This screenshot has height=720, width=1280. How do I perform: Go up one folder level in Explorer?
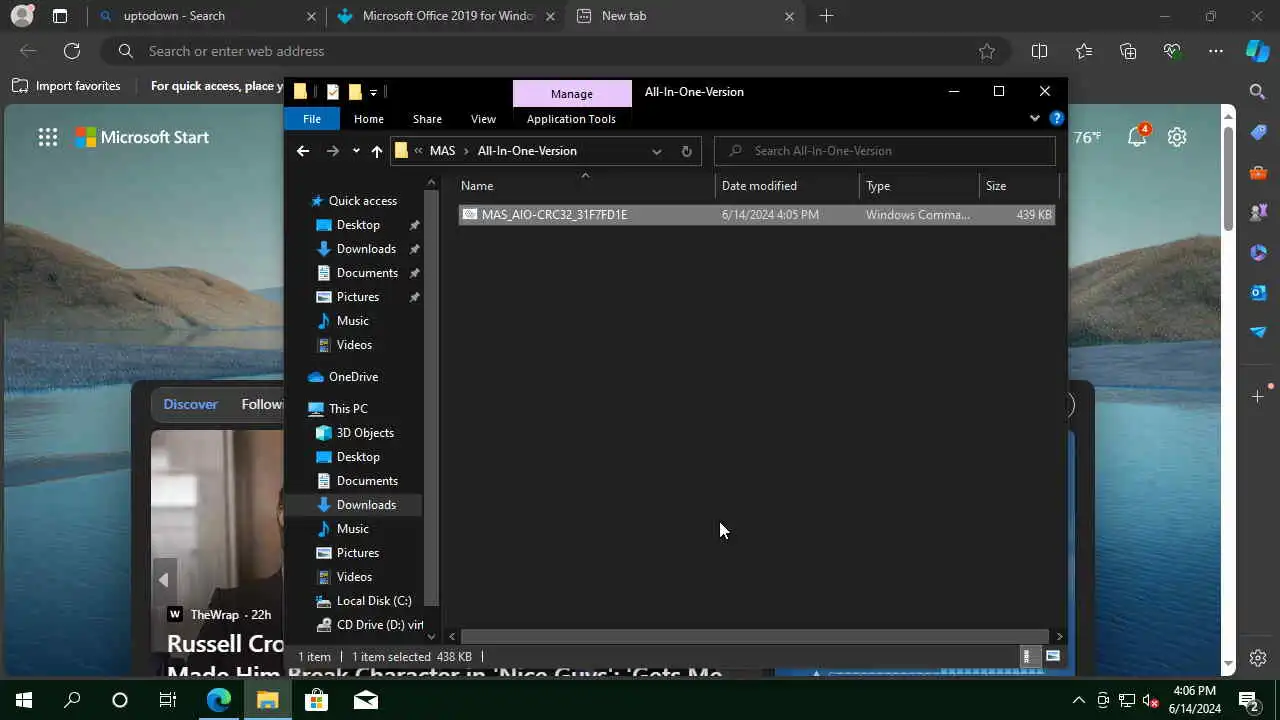[376, 151]
